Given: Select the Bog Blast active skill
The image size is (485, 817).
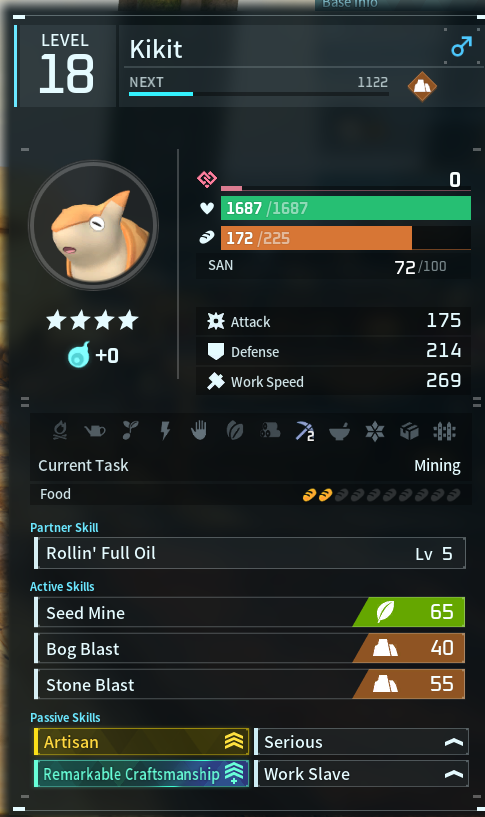Looking at the screenshot, I should point(250,648).
